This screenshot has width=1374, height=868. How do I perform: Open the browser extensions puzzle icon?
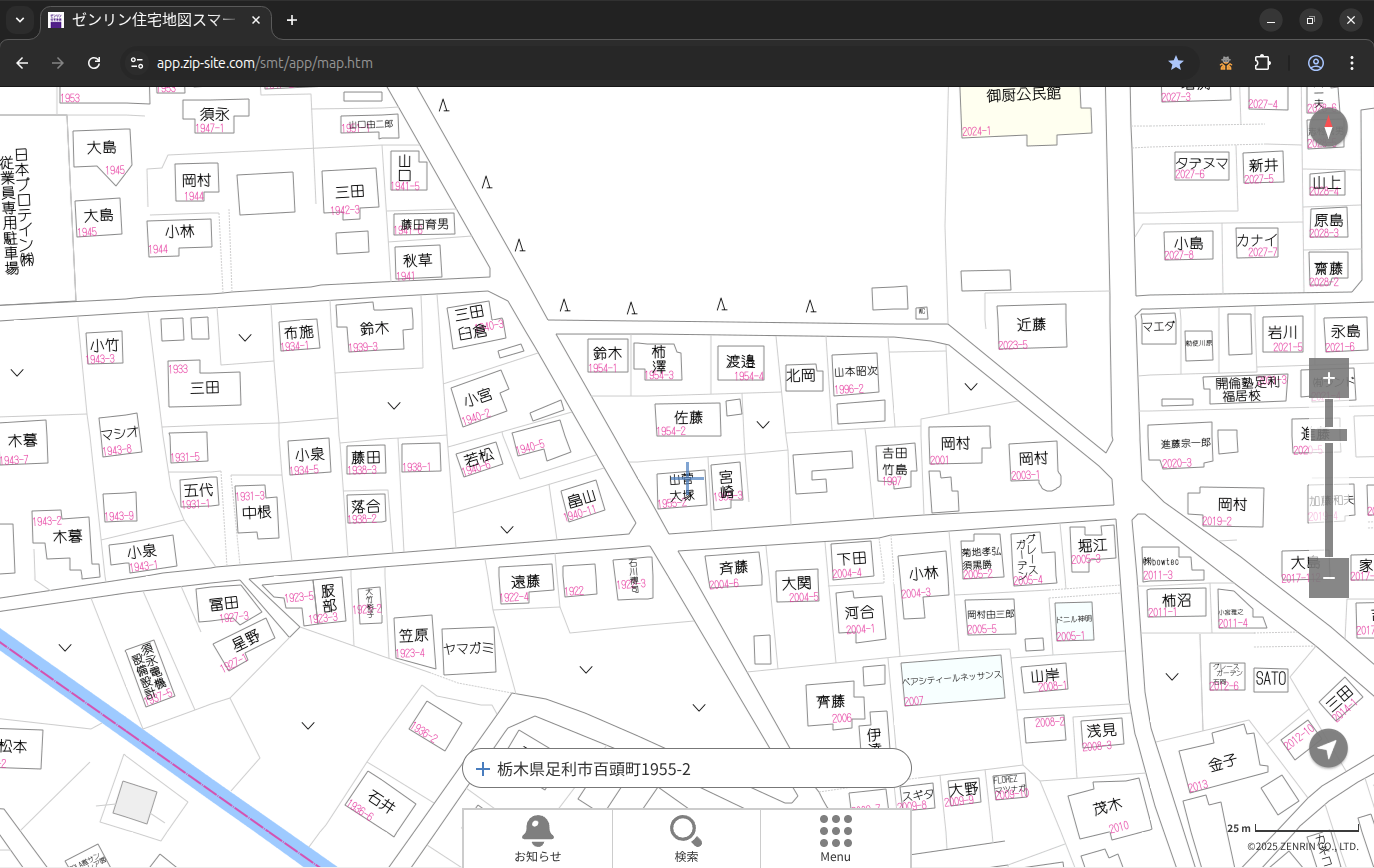coord(1262,63)
